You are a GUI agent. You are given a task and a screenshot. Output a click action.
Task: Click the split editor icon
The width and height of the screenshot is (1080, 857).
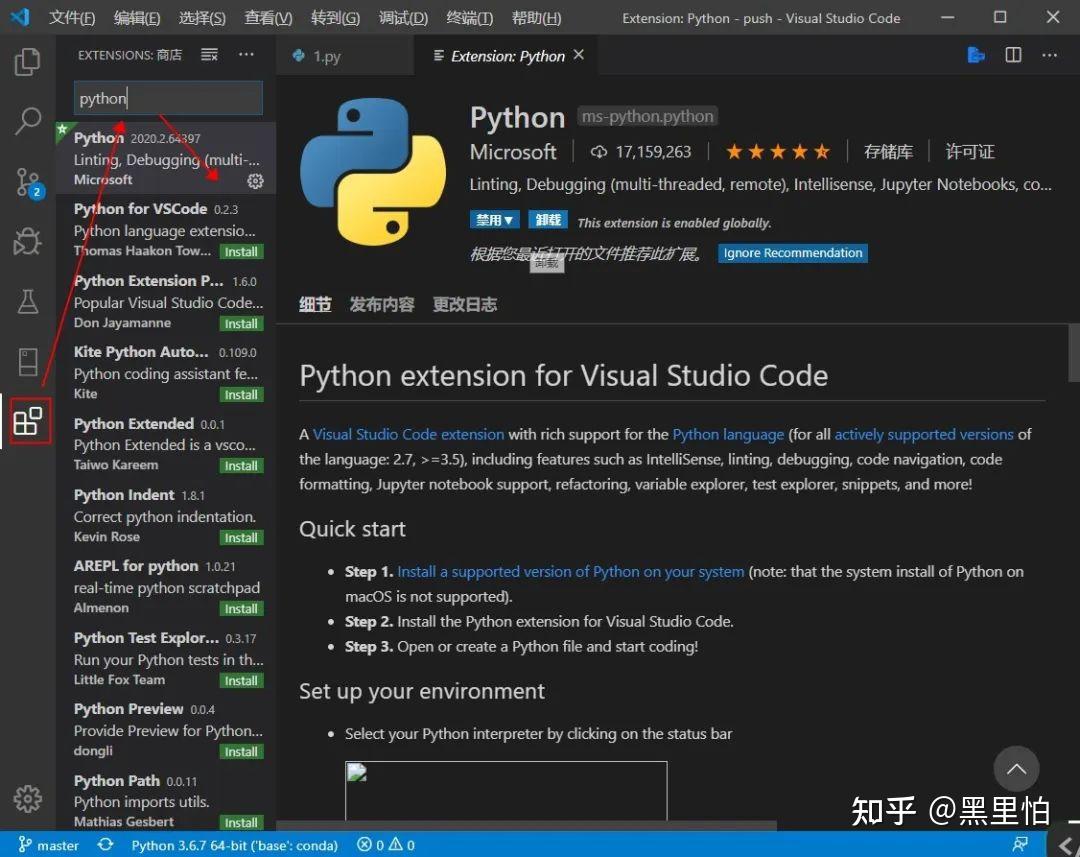[1013, 54]
